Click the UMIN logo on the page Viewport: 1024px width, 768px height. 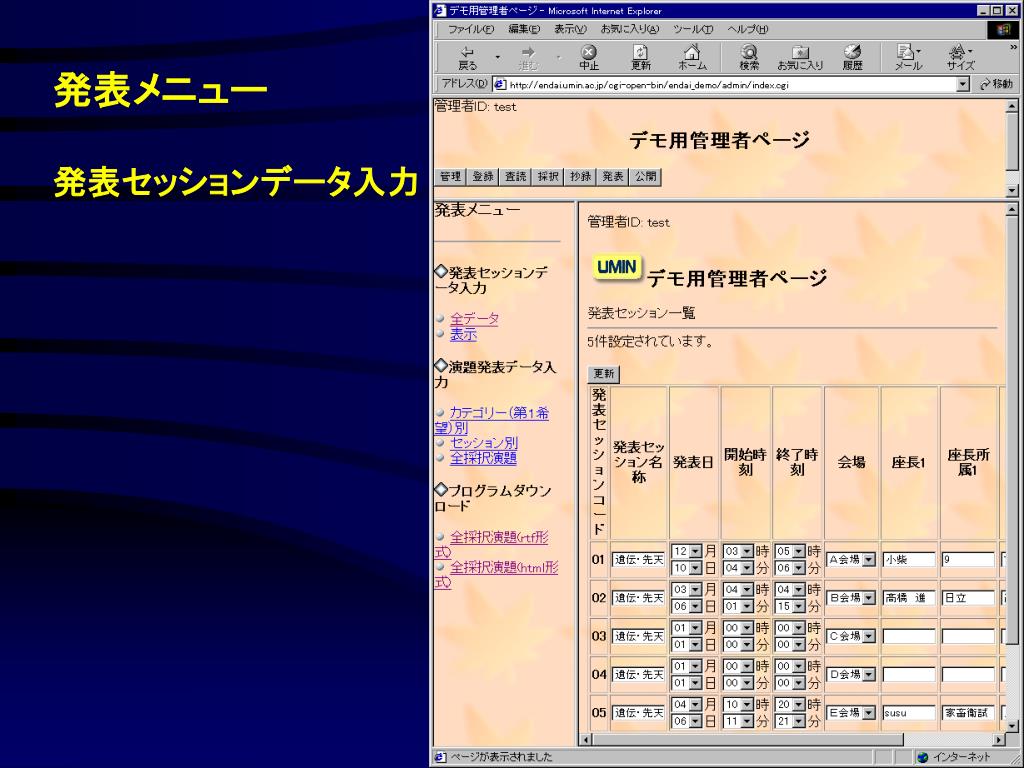(x=617, y=267)
